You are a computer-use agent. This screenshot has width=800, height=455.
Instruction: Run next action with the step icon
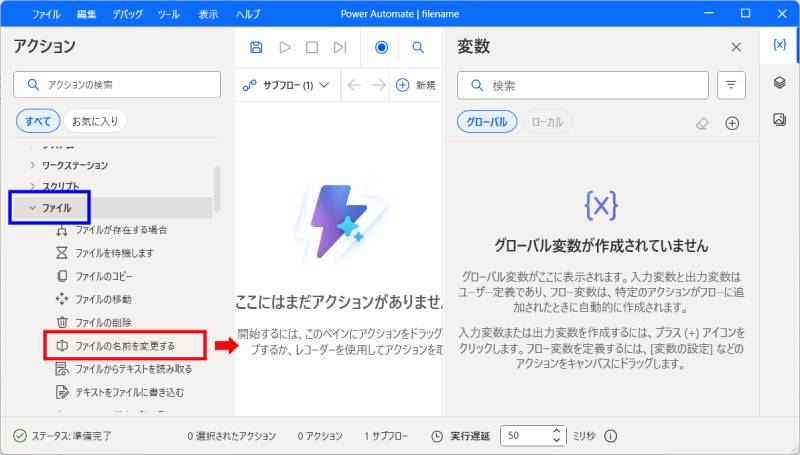click(x=340, y=47)
